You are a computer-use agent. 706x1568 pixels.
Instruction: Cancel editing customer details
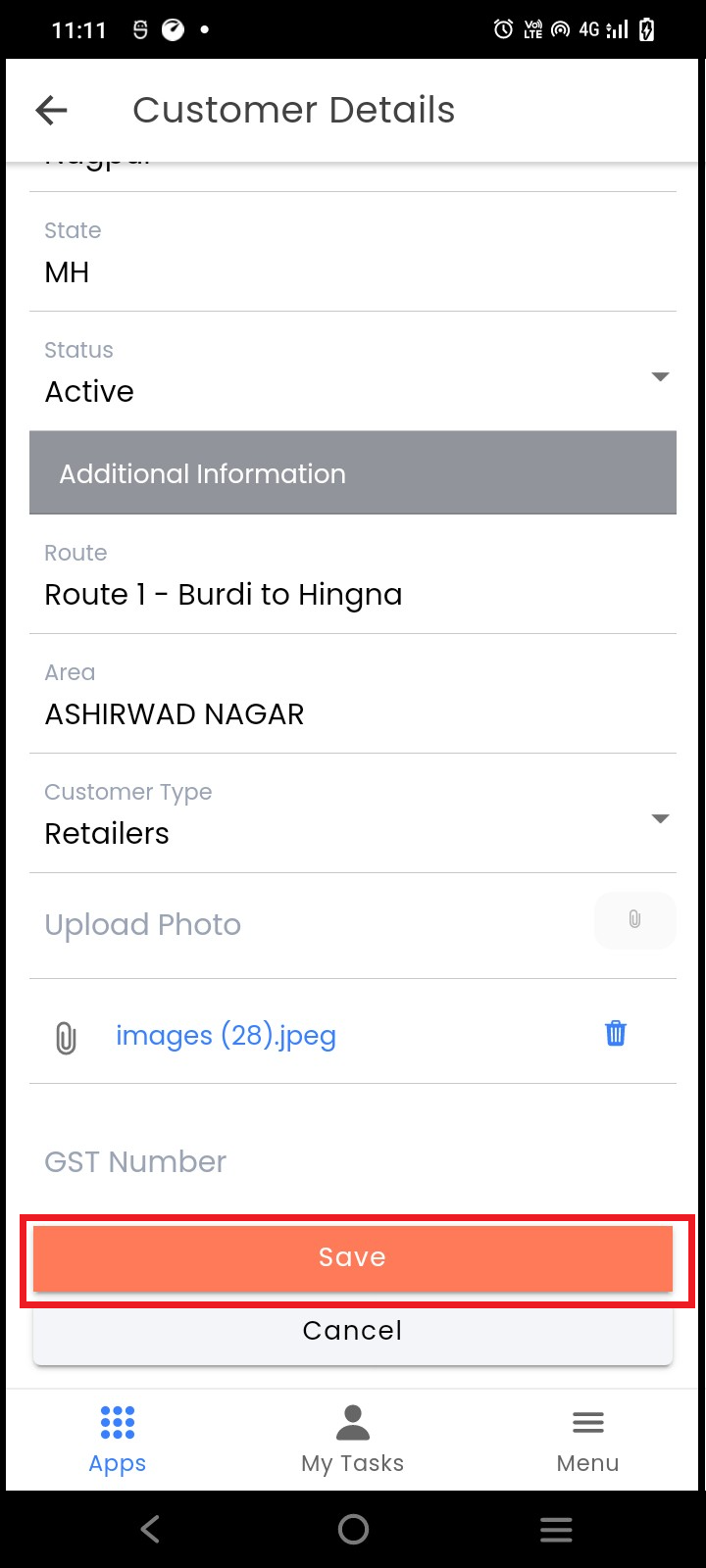(x=352, y=1331)
